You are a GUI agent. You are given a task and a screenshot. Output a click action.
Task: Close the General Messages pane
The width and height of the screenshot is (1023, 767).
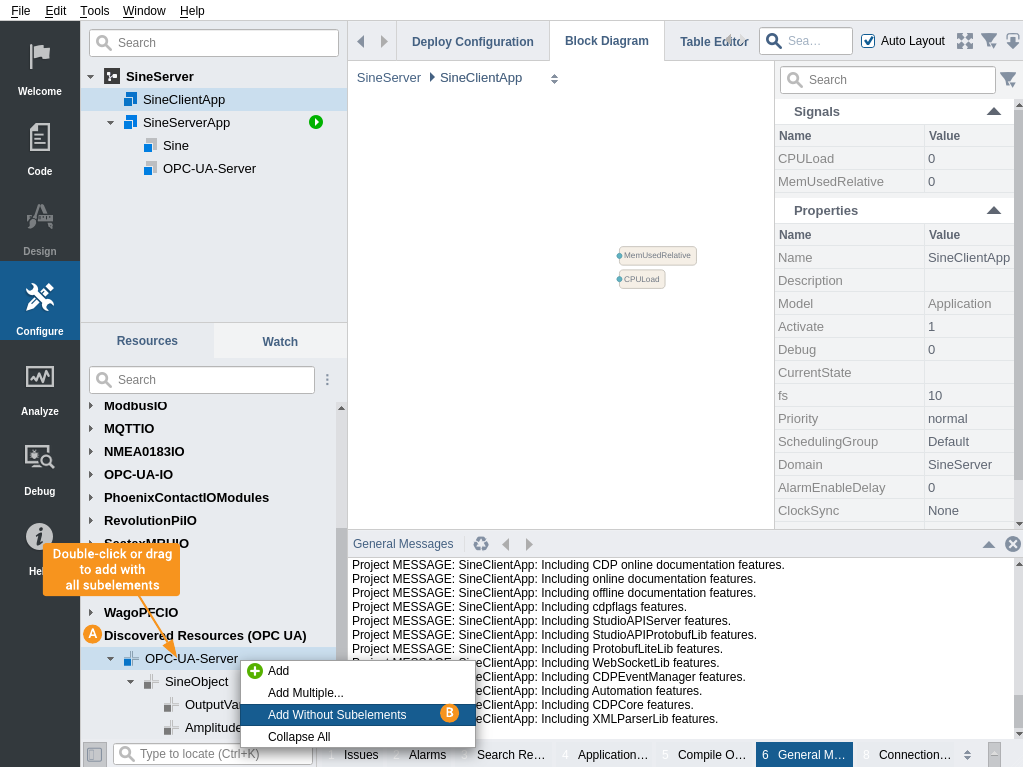point(1012,544)
